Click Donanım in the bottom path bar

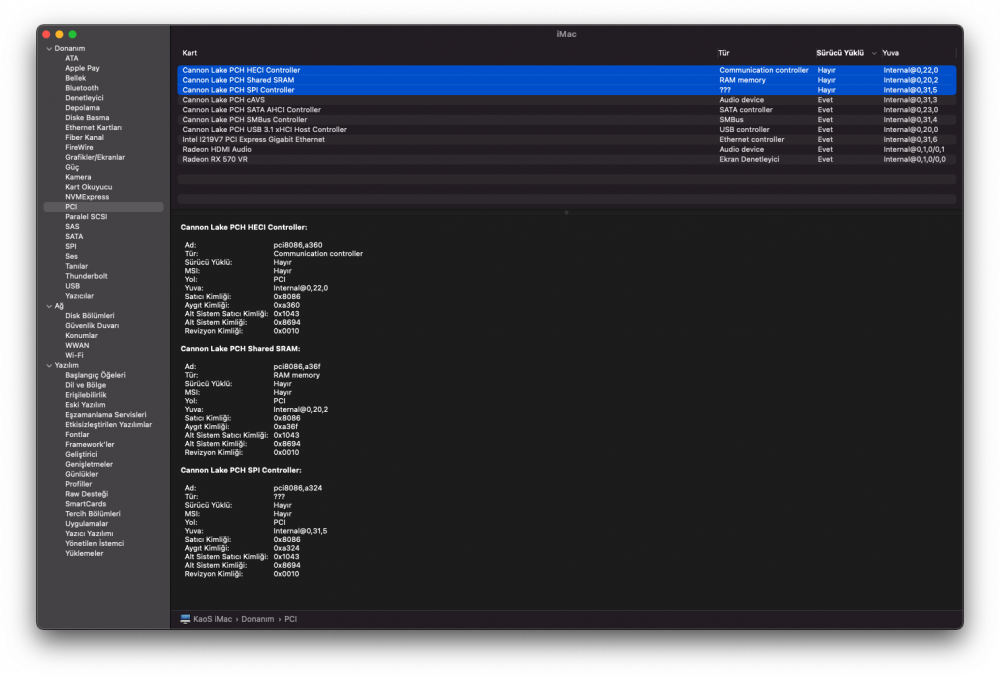(x=258, y=619)
